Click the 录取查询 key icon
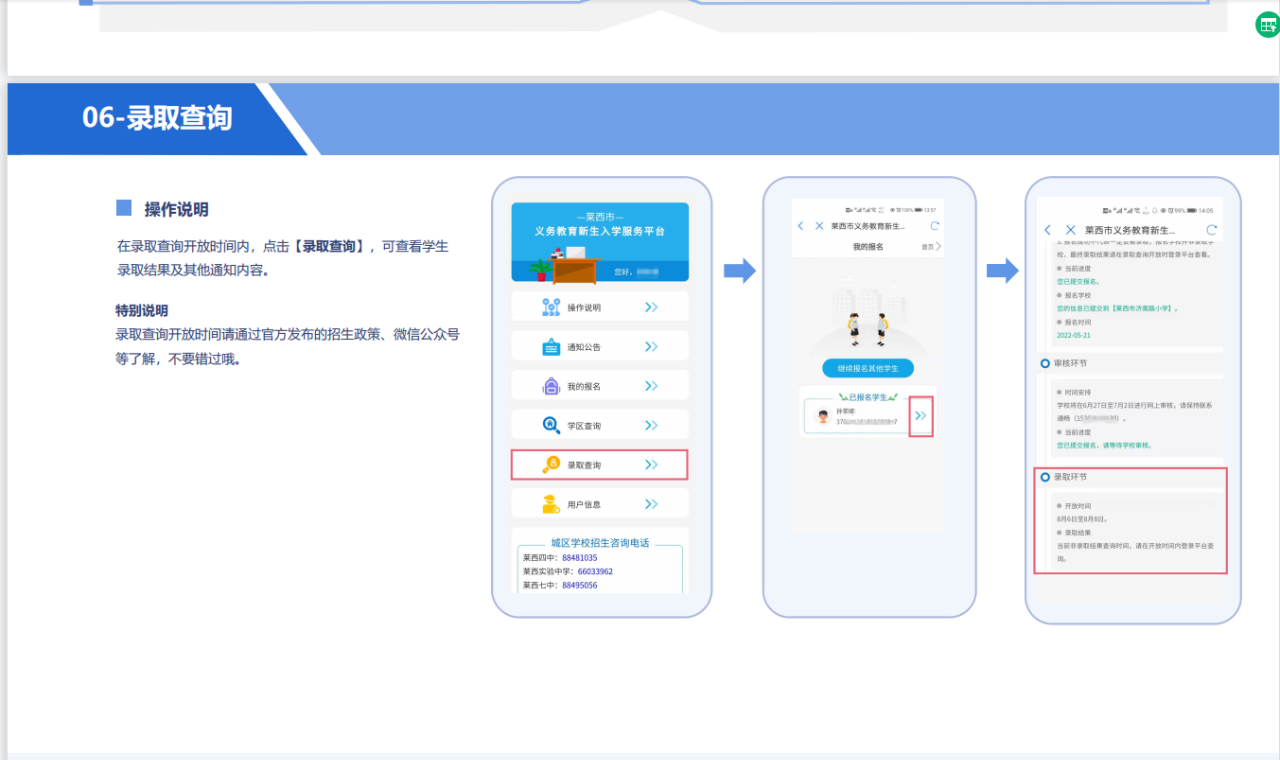 click(x=551, y=465)
